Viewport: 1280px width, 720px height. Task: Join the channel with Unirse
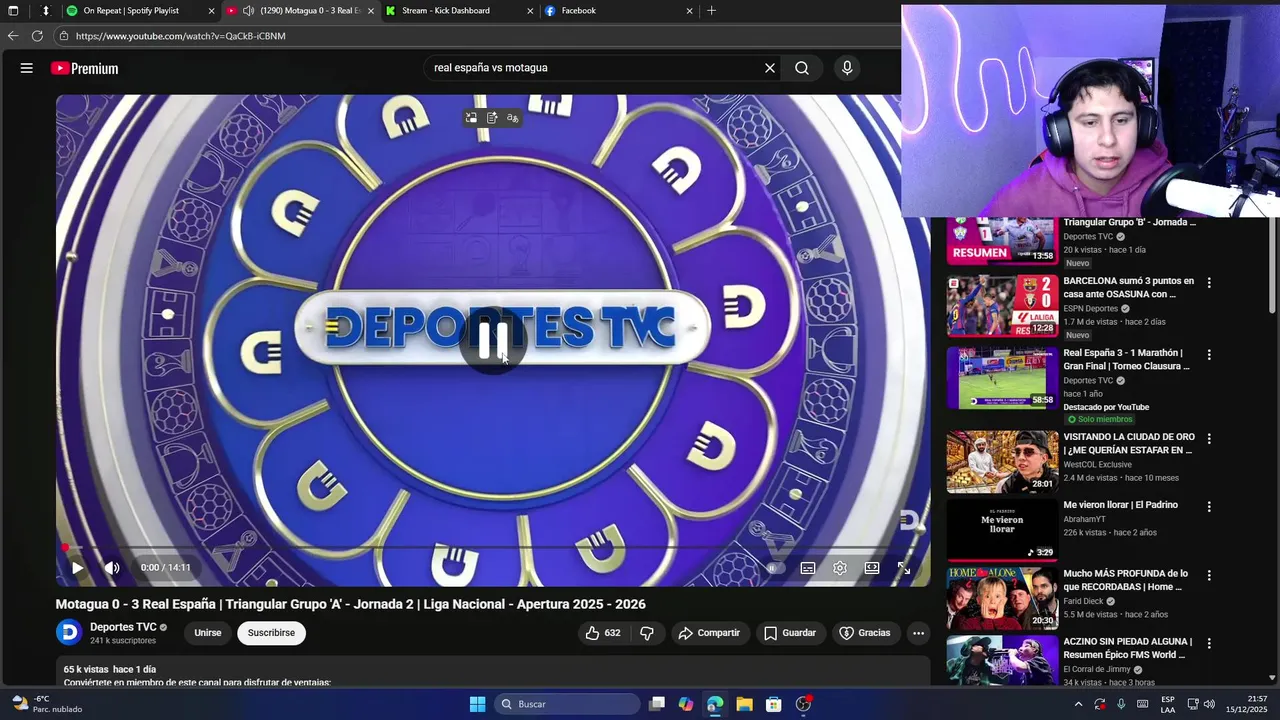[208, 633]
